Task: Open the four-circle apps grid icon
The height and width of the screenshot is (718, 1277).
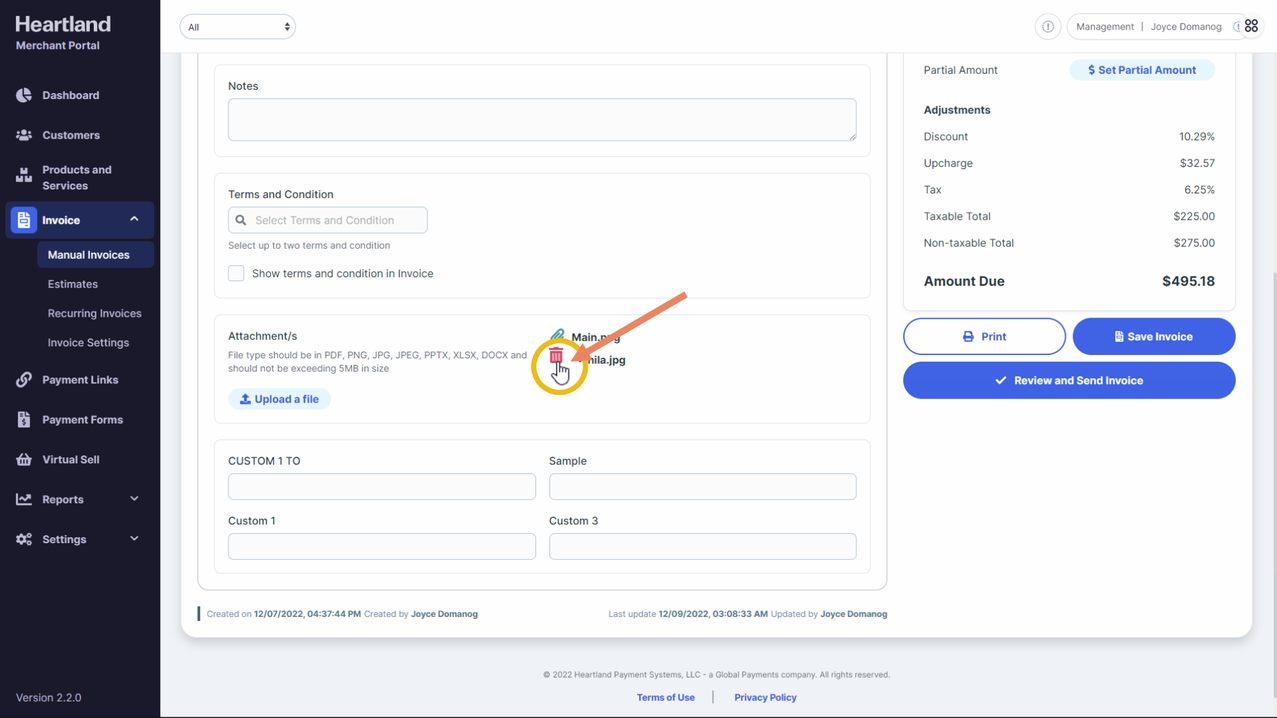Action: click(x=1251, y=27)
